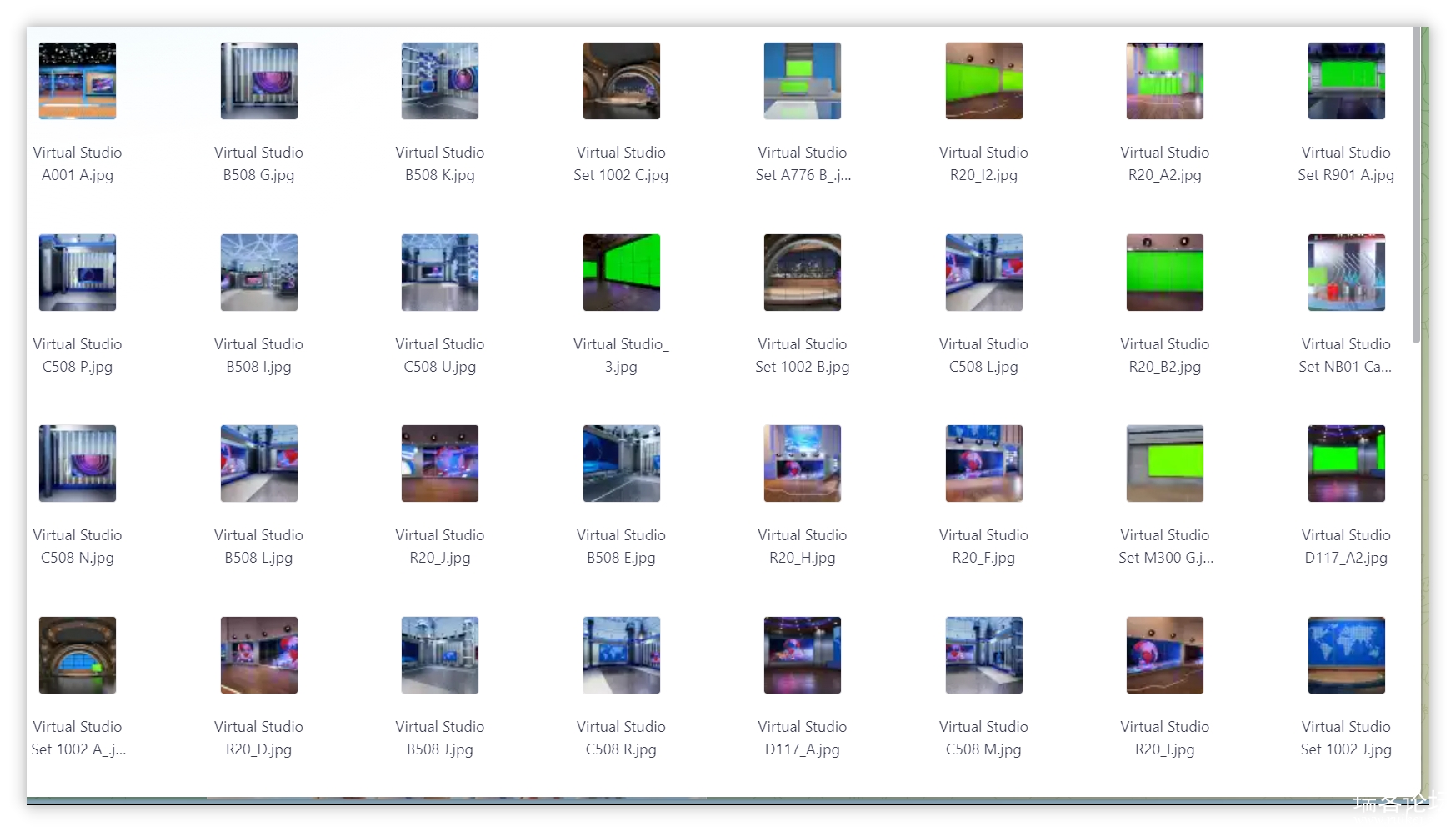Click the Virtual Studio R20_F.jpg thumbnail
This screenshot has height=832, width=1456.
click(984, 464)
